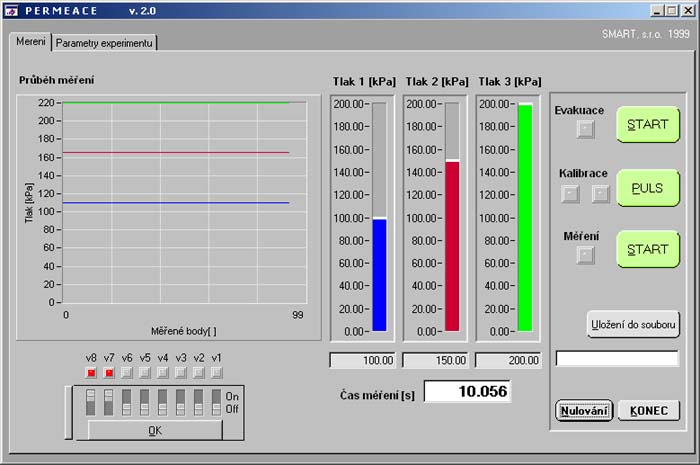The width and height of the screenshot is (700, 465).
Task: Click the v6 indicator LED
Action: coord(127,373)
